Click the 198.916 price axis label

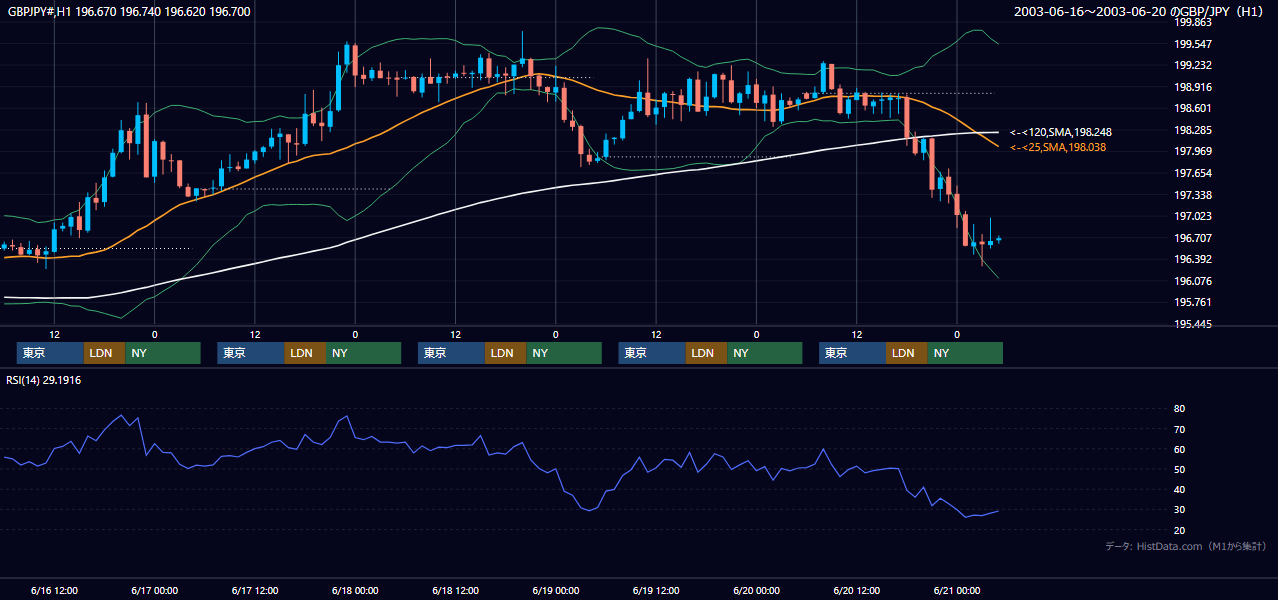coord(1193,88)
